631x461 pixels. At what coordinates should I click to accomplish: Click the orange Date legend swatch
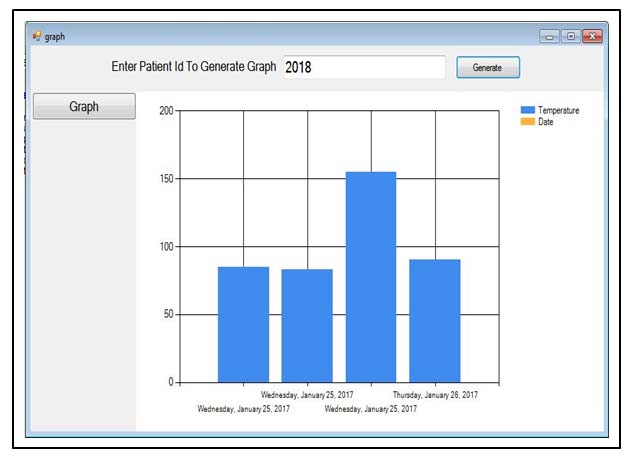pos(527,122)
